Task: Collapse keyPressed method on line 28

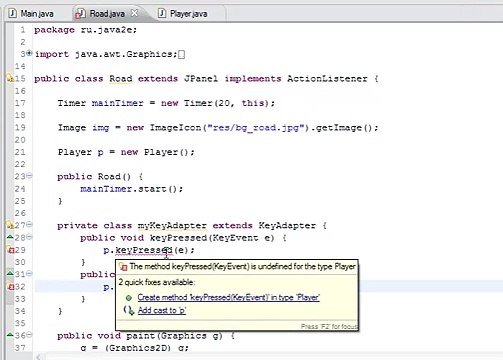Action: coord(29,237)
